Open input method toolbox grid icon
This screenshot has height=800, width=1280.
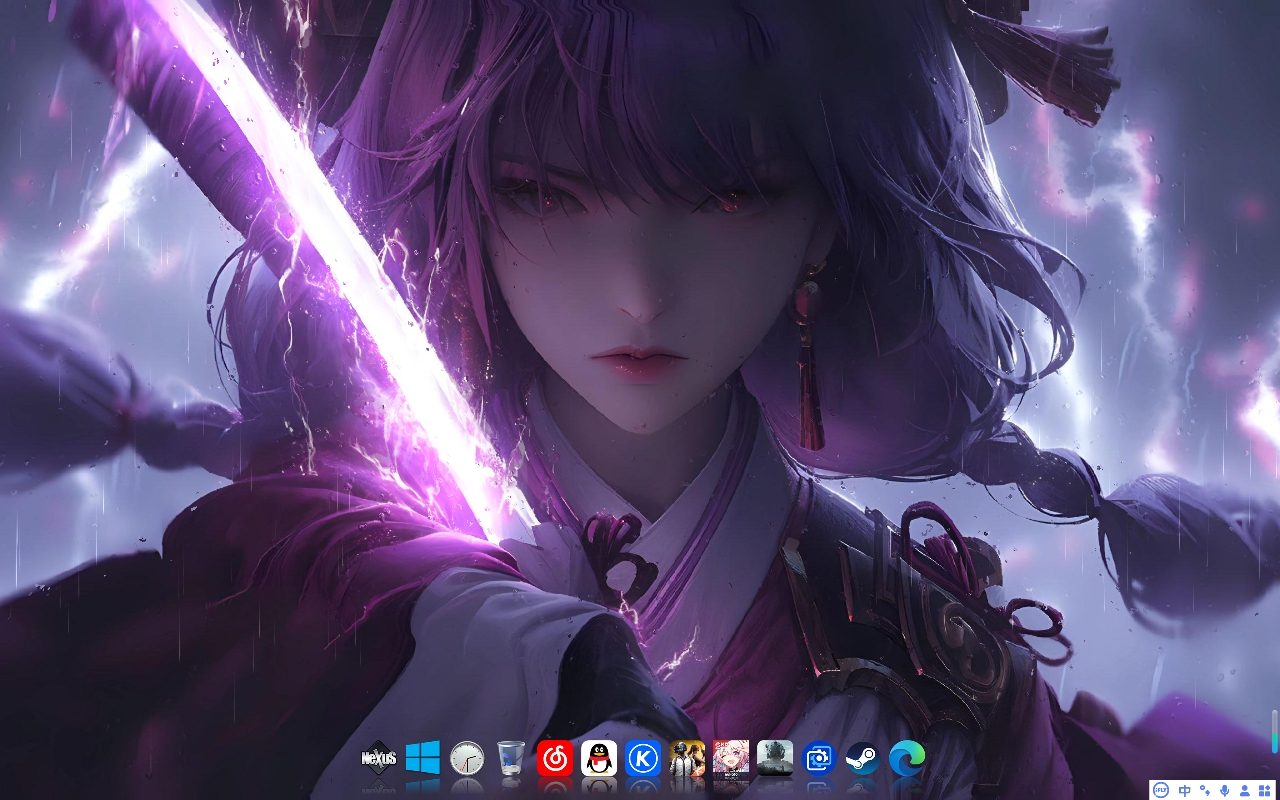[x=1265, y=790]
